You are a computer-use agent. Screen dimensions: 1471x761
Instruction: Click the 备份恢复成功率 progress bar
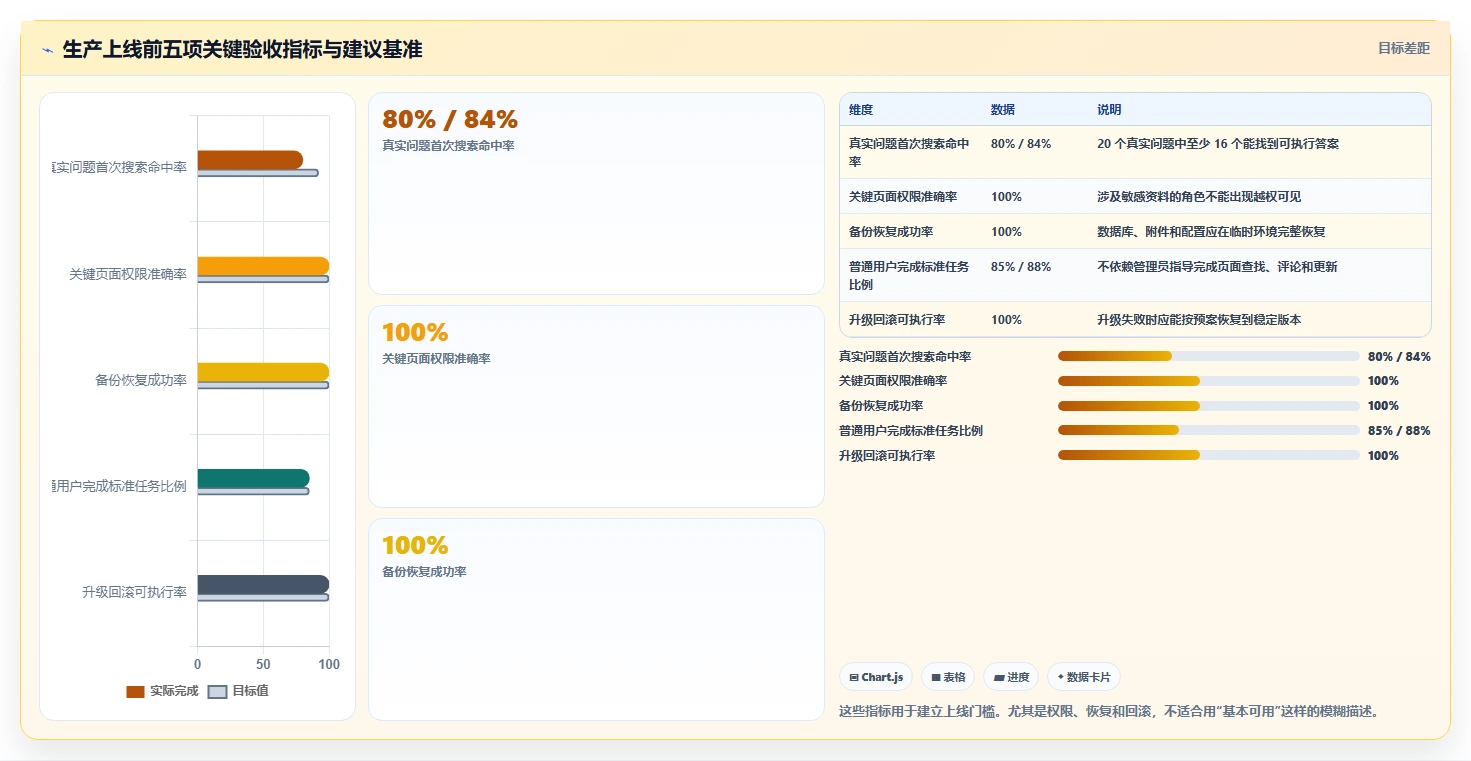tap(1209, 406)
